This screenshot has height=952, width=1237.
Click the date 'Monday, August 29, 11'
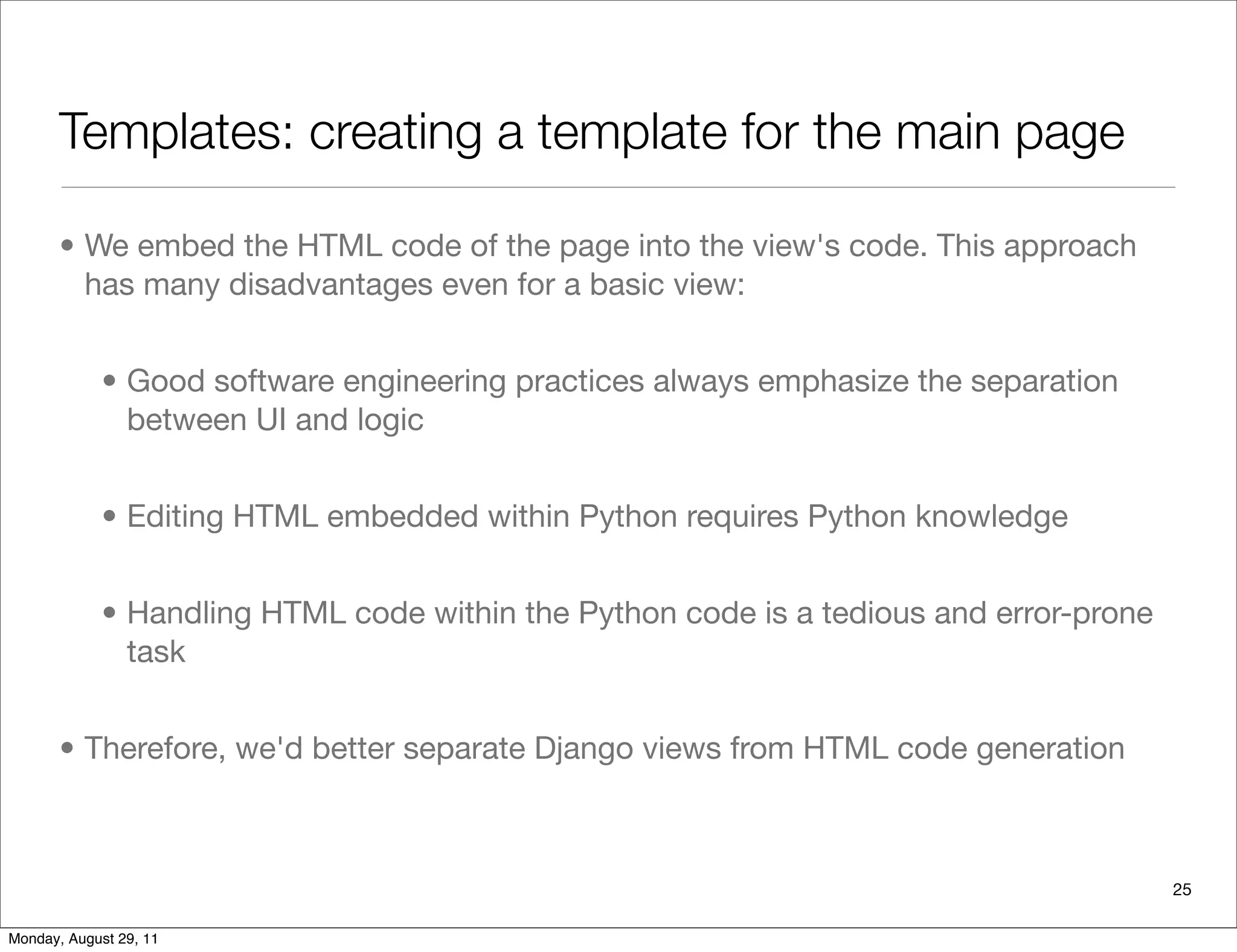(x=83, y=939)
